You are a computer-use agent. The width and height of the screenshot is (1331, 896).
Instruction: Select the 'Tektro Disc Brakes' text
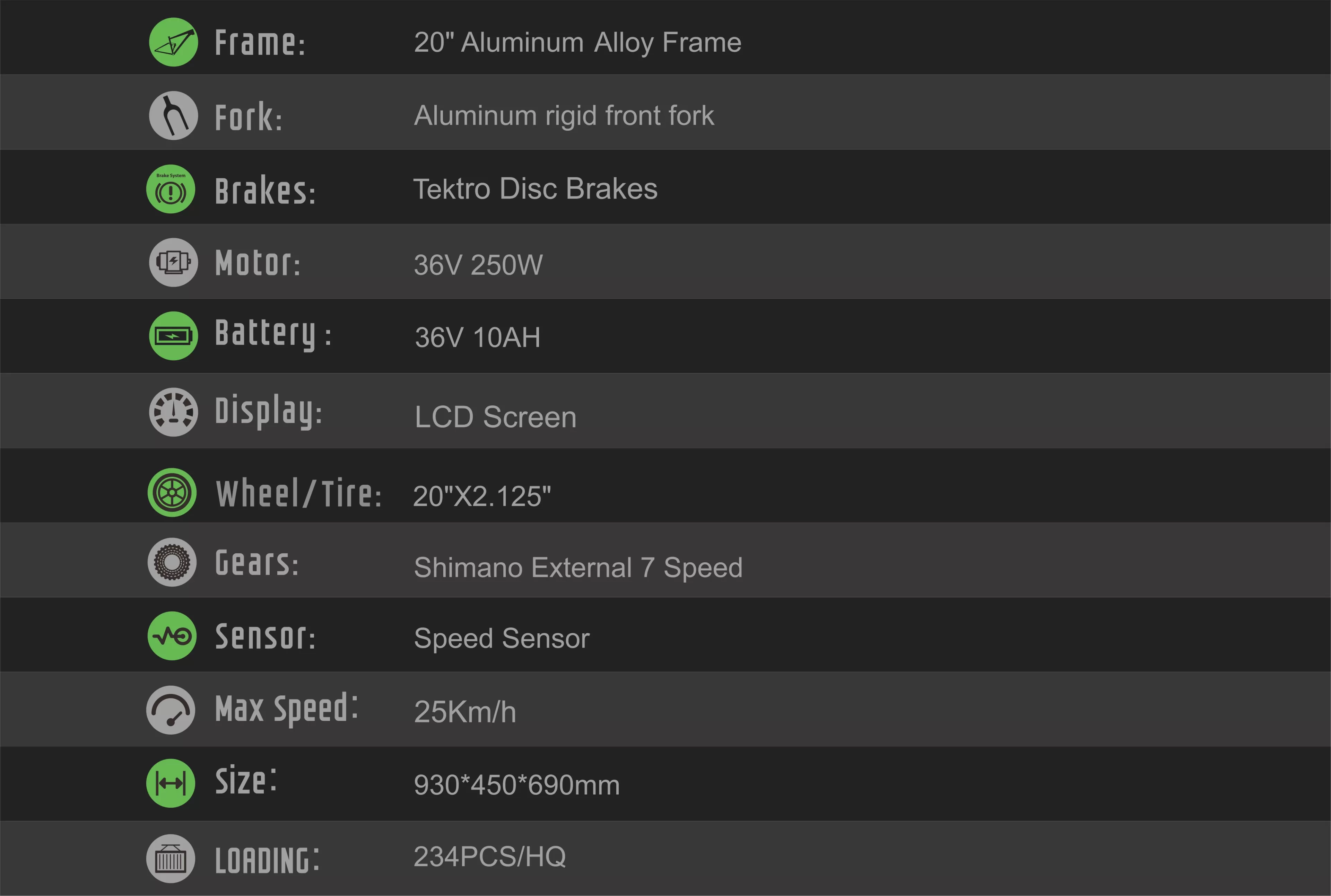536,188
